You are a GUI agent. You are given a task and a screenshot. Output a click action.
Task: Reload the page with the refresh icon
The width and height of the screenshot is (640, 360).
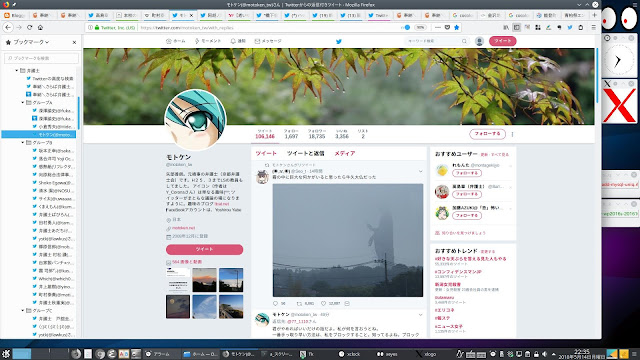pyautogui.click(x=29, y=27)
